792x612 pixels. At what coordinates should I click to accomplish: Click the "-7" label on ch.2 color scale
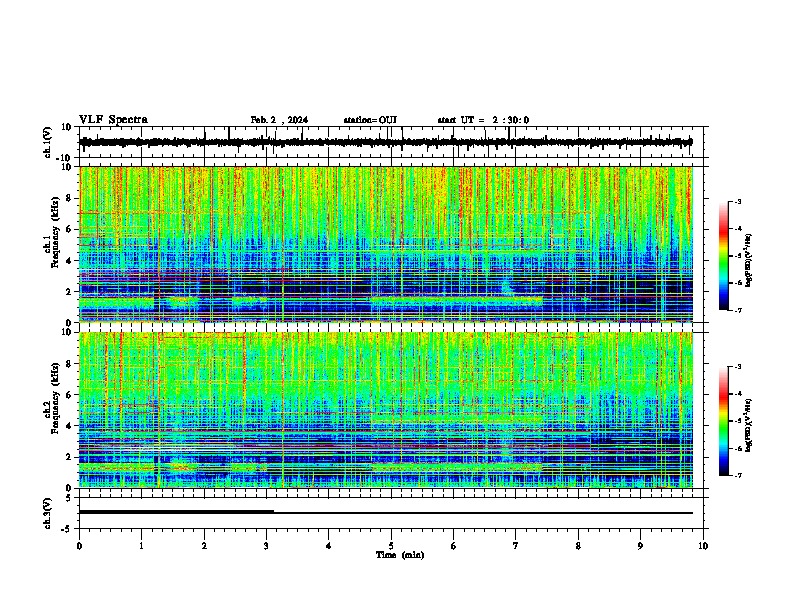point(737,476)
